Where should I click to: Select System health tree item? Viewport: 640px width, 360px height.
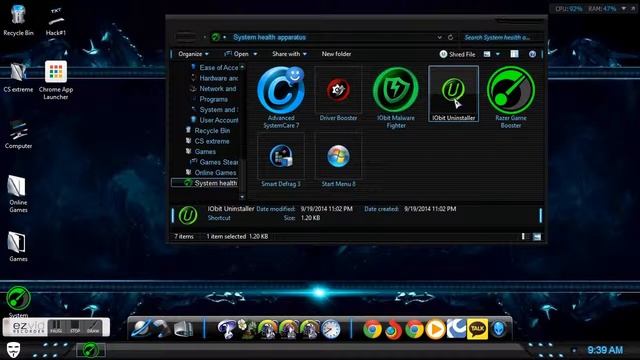(x=204, y=183)
